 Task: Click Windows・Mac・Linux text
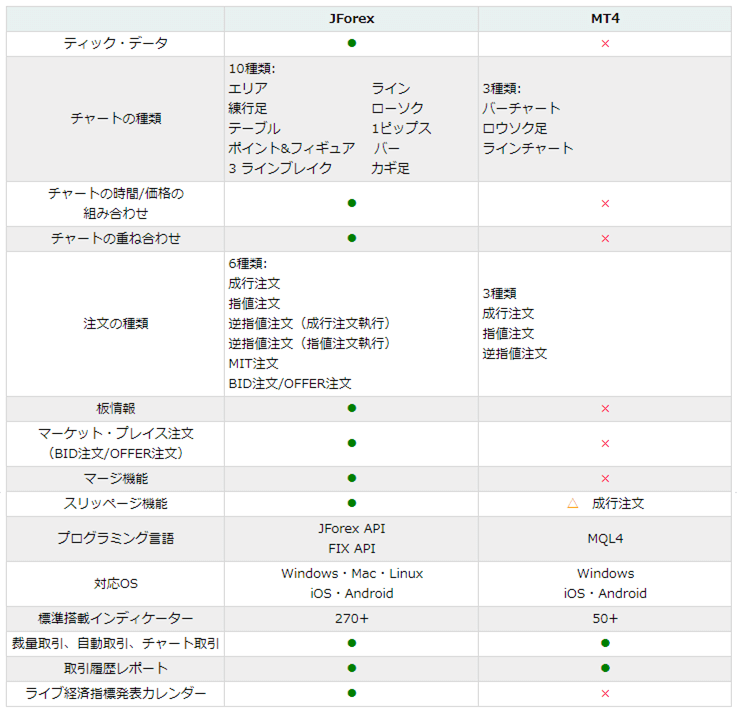[x=352, y=573]
